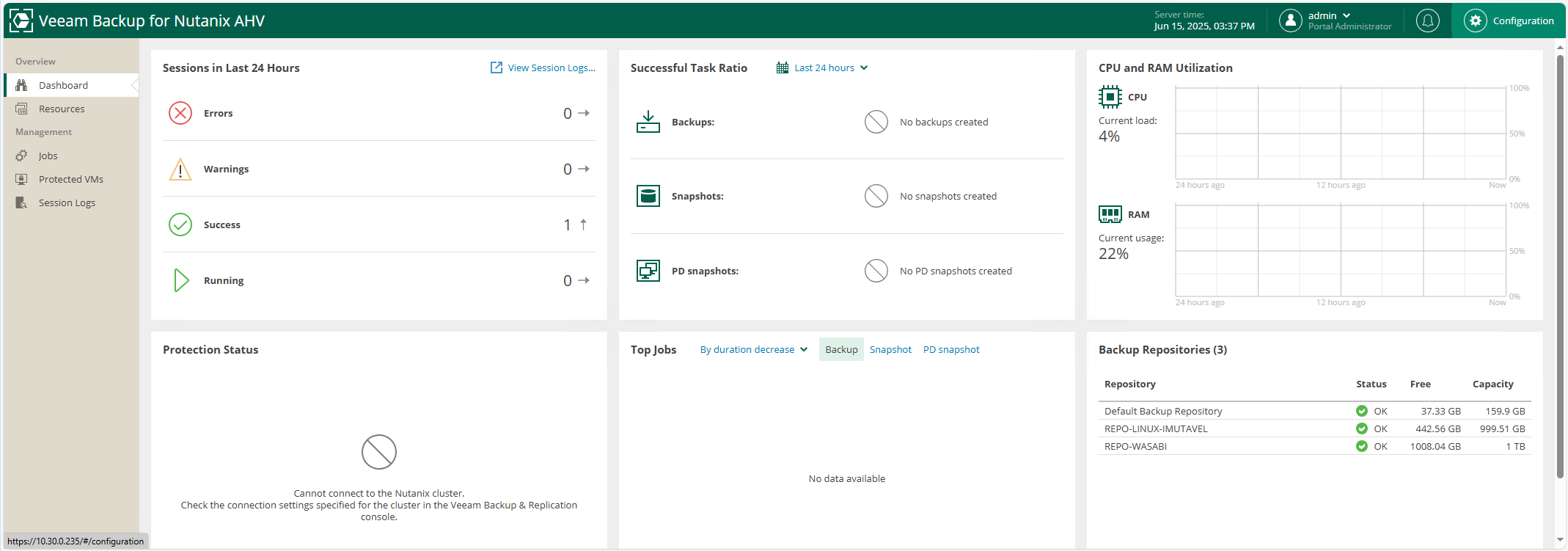The height and width of the screenshot is (551, 1568).
Task: Collapse the sidebar using its edge arrow
Action: pos(135,85)
